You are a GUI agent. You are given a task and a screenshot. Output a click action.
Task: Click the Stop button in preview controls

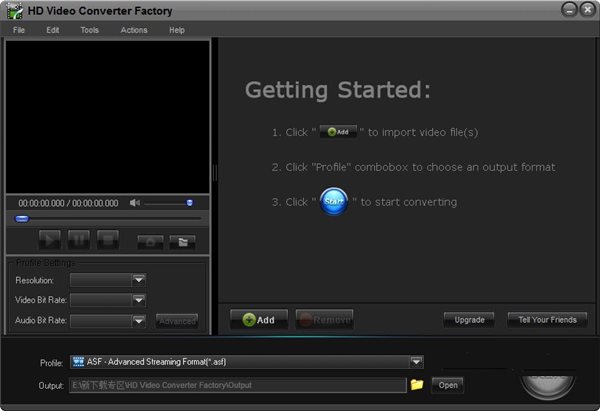108,240
